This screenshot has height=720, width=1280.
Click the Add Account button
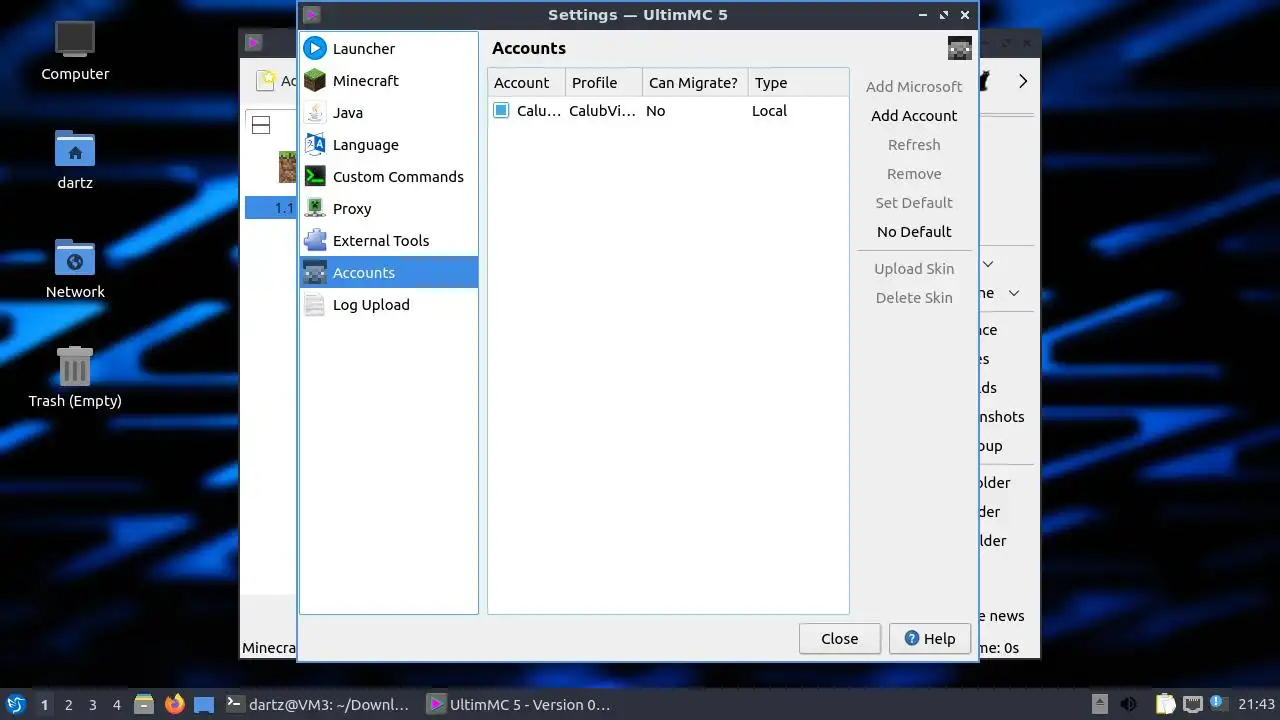(914, 115)
